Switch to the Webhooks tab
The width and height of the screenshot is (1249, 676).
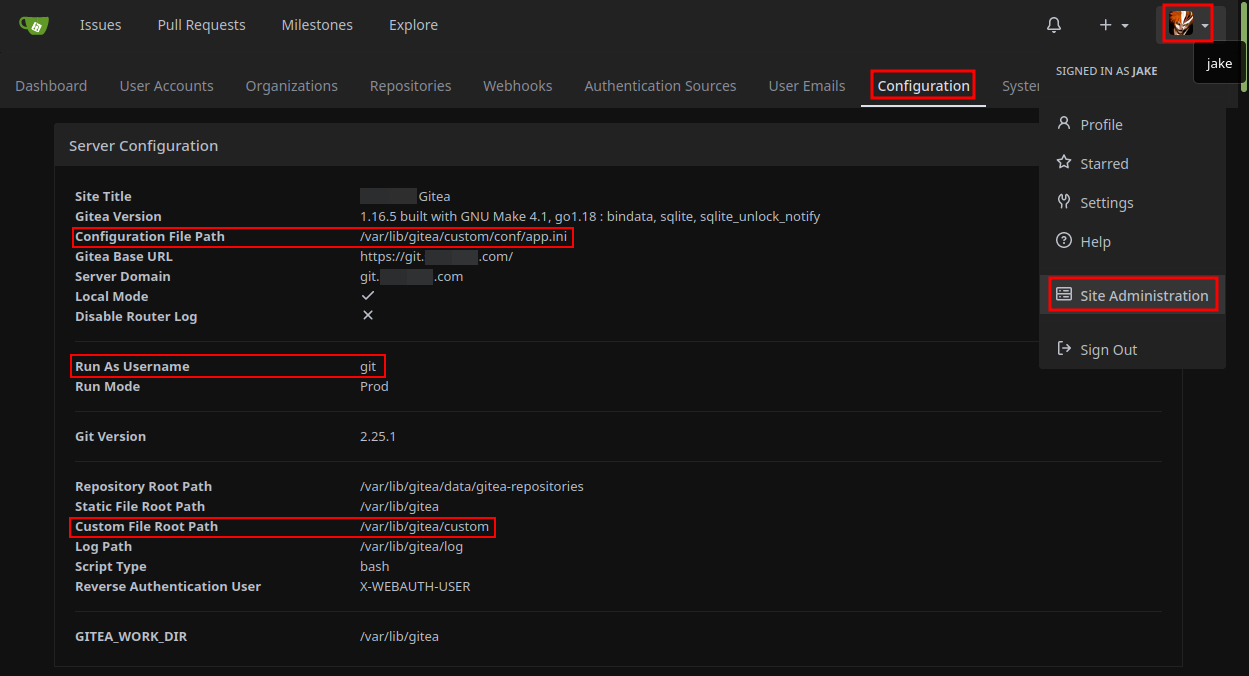[518, 86]
